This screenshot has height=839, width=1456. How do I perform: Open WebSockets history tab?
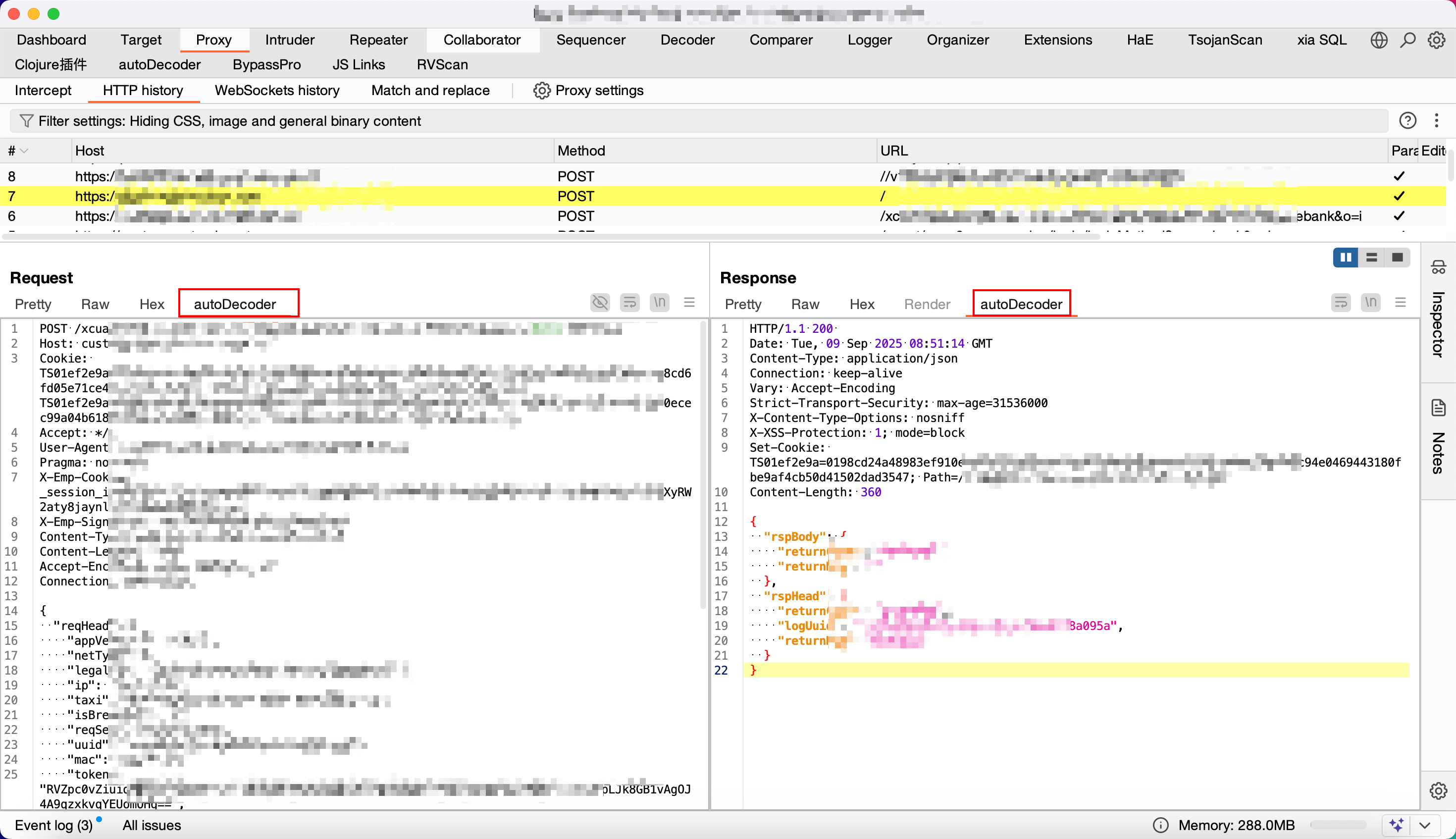pyautogui.click(x=276, y=91)
